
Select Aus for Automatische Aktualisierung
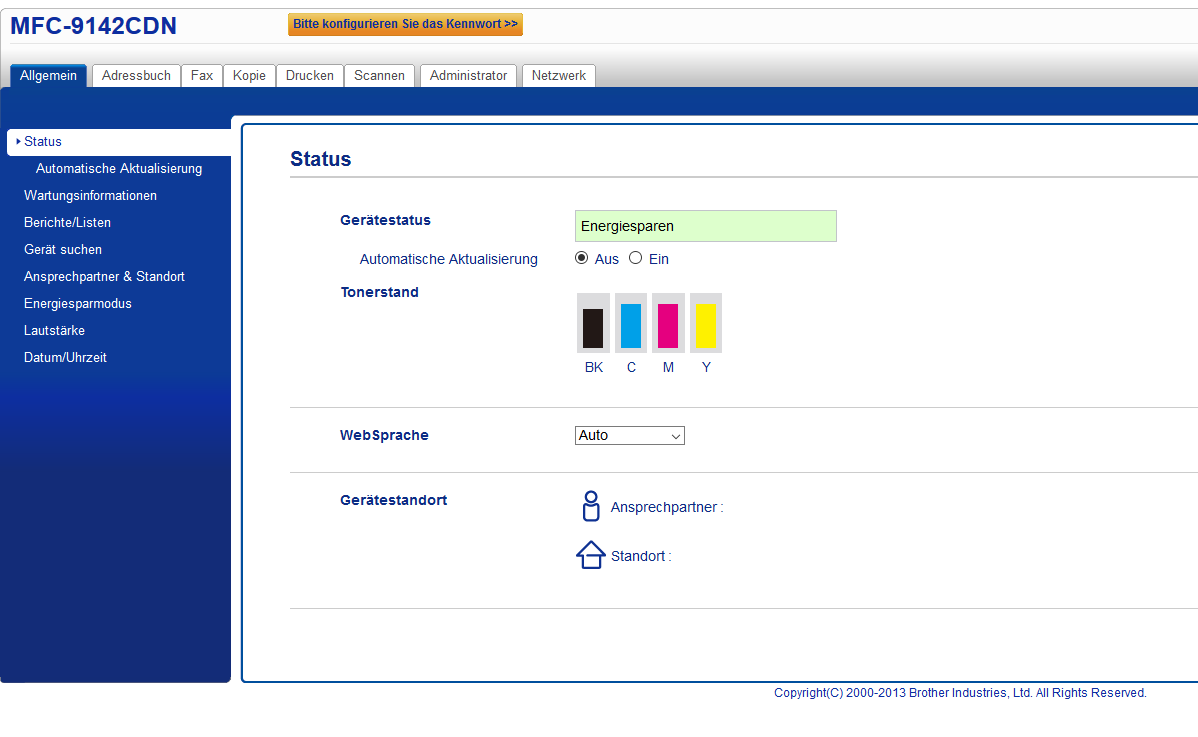(x=581, y=258)
